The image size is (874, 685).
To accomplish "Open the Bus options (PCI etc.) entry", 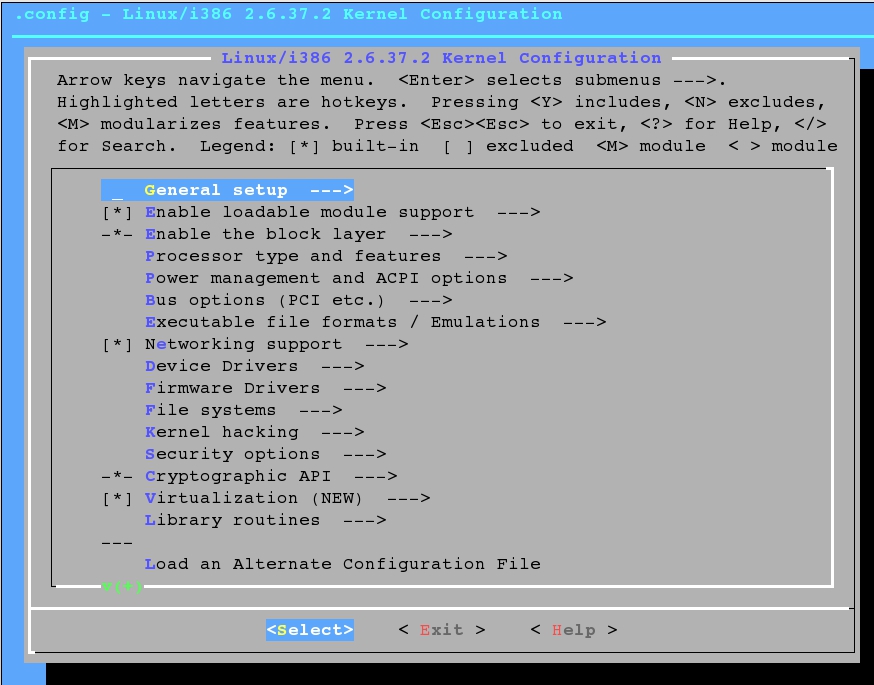I will point(265,300).
